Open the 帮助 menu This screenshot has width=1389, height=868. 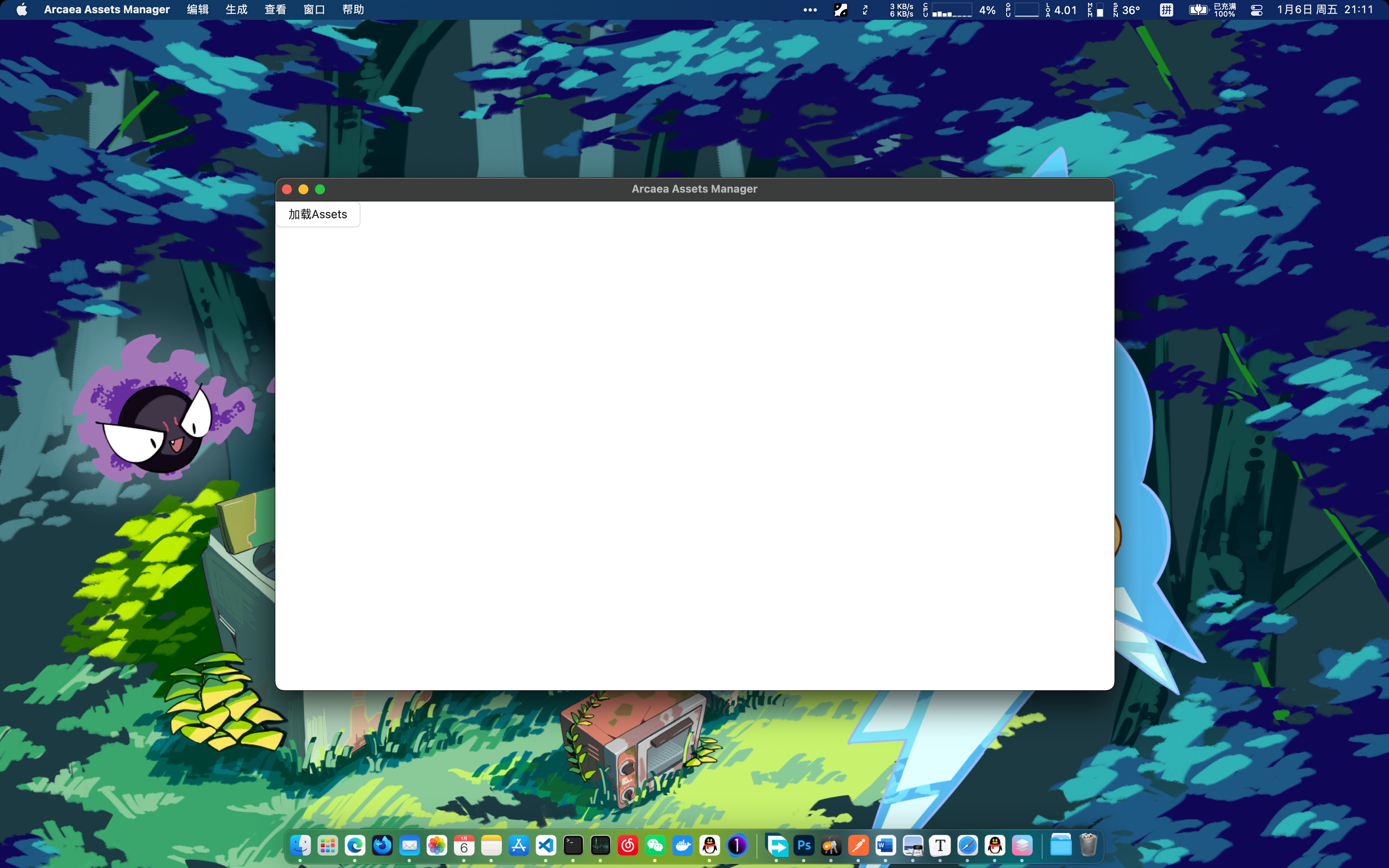353,10
